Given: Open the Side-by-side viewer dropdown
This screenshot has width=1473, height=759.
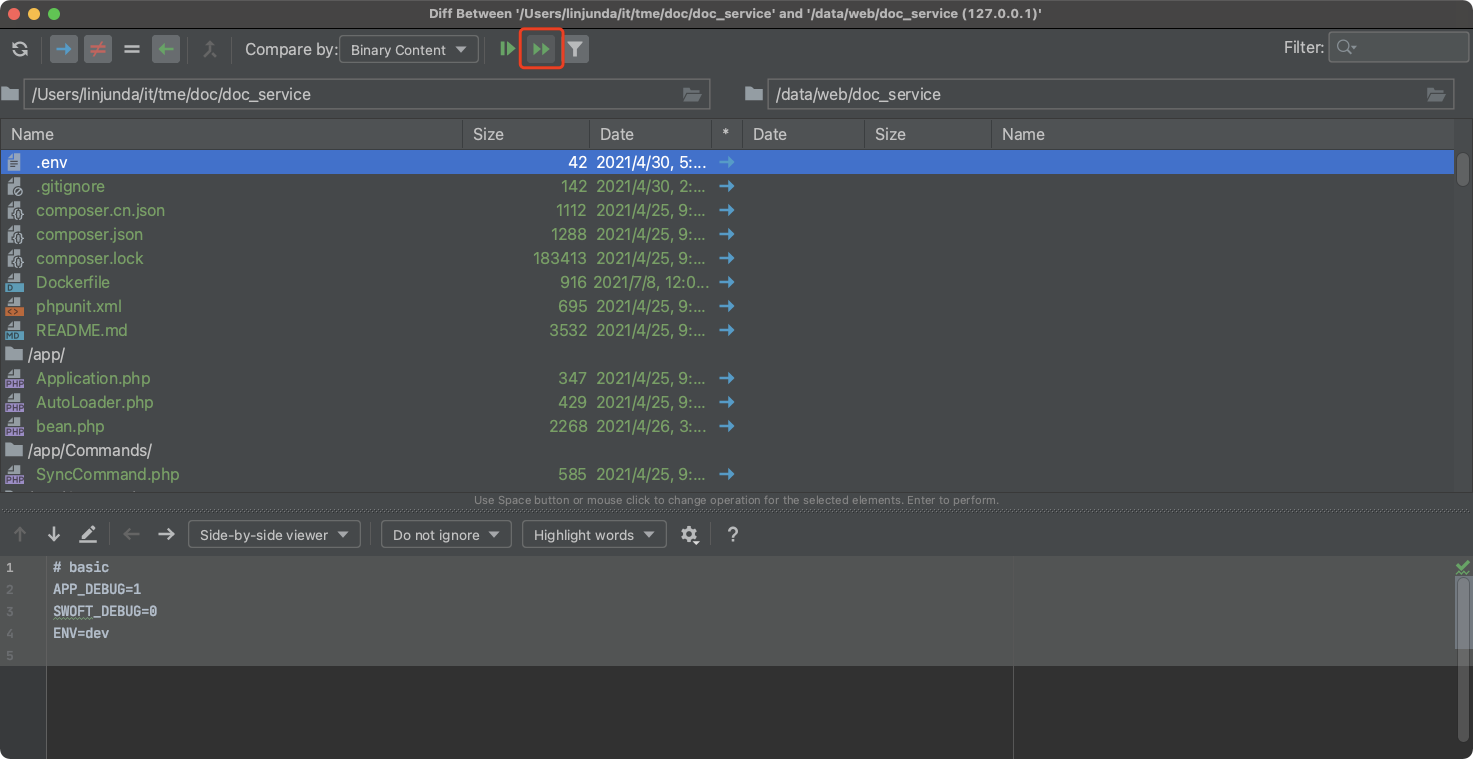Looking at the screenshot, I should pyautogui.click(x=274, y=535).
